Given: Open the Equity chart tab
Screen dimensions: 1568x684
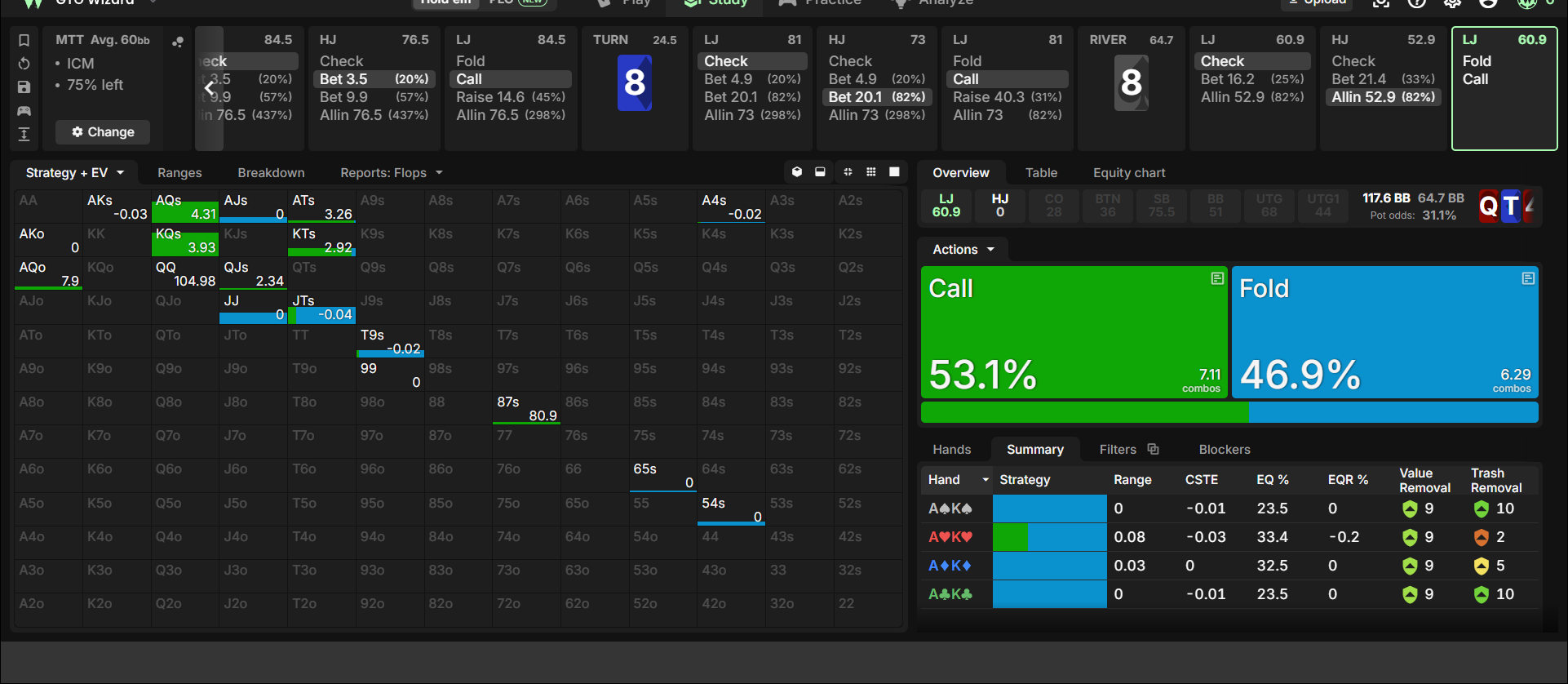Looking at the screenshot, I should [1129, 173].
